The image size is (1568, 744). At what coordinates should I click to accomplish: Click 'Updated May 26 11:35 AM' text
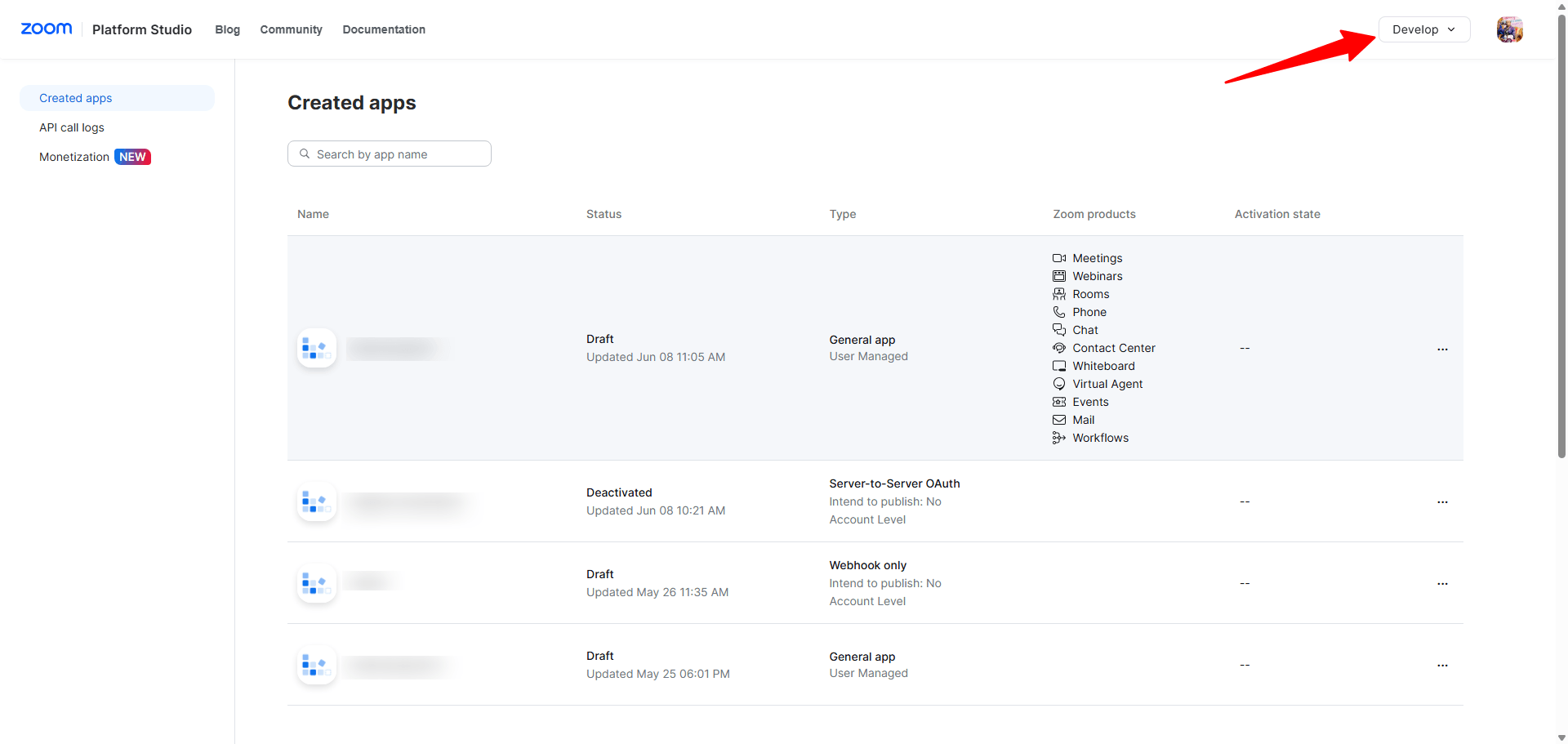657,592
